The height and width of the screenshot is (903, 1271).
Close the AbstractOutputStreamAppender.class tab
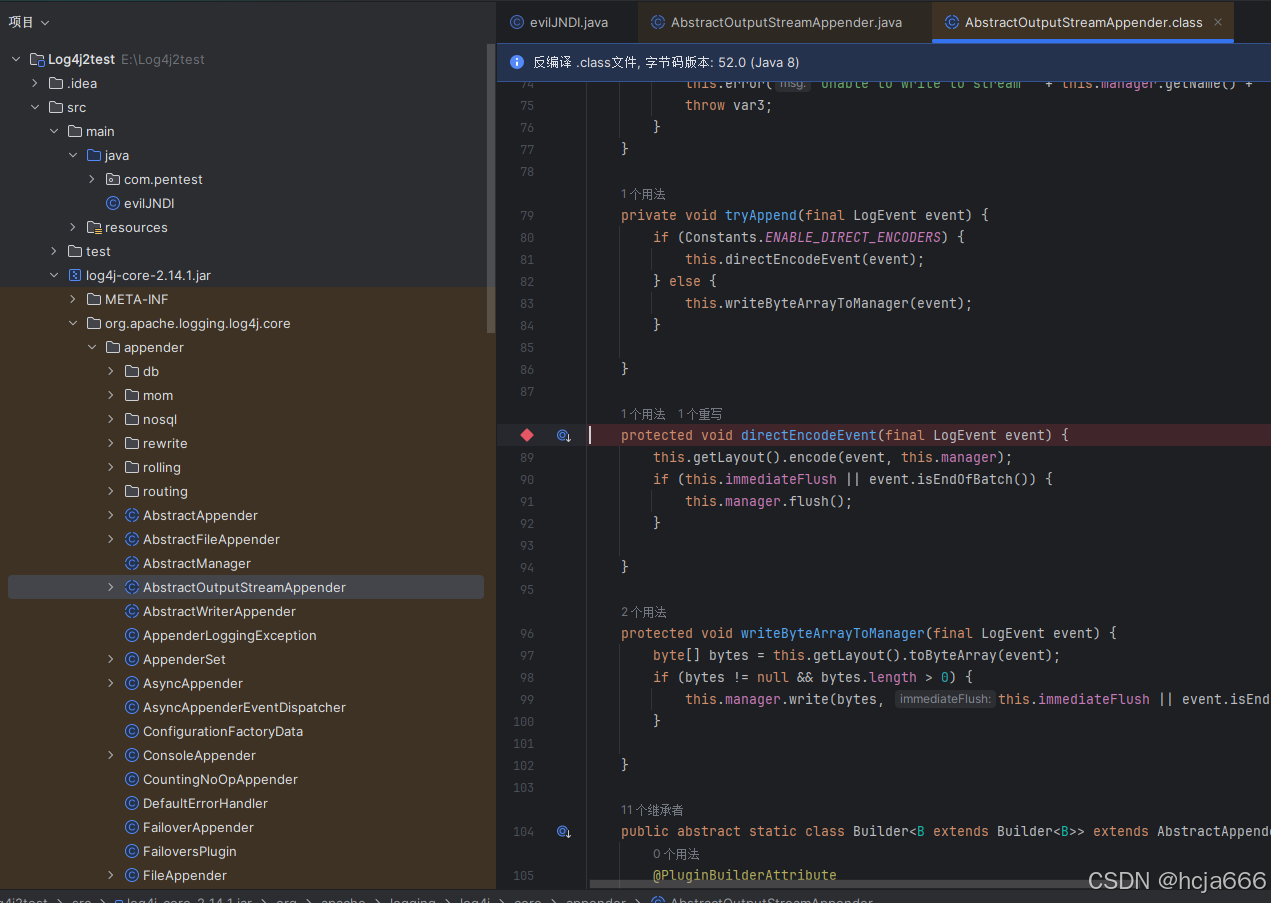tap(1218, 22)
